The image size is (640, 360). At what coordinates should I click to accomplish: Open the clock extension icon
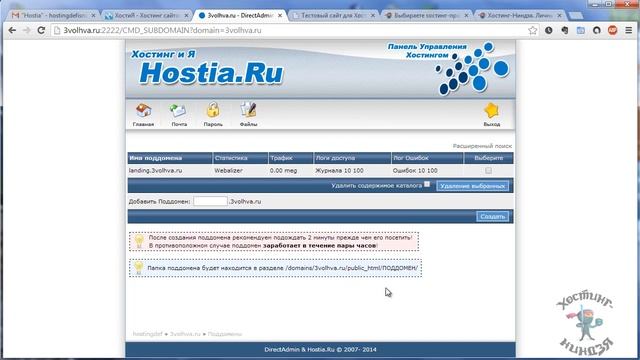coord(549,31)
